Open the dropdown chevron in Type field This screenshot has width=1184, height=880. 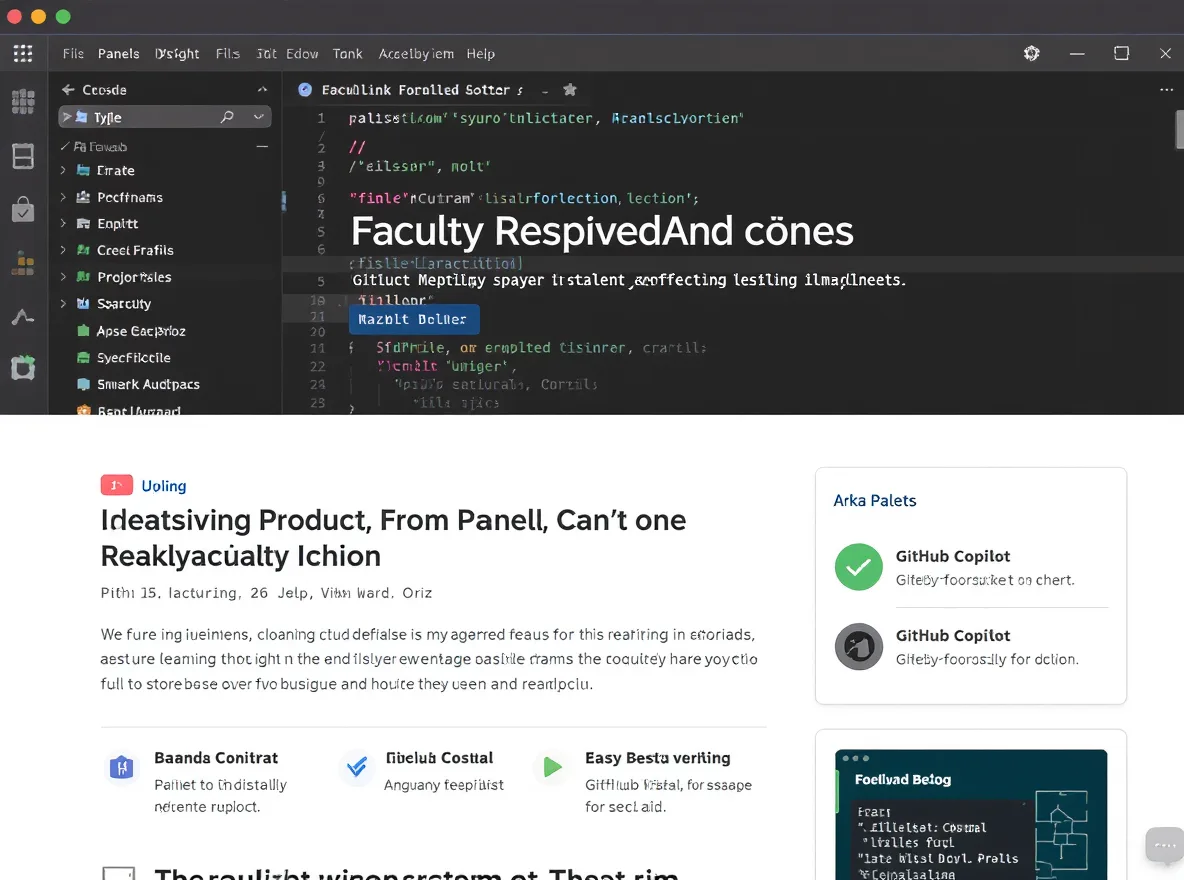coord(258,117)
